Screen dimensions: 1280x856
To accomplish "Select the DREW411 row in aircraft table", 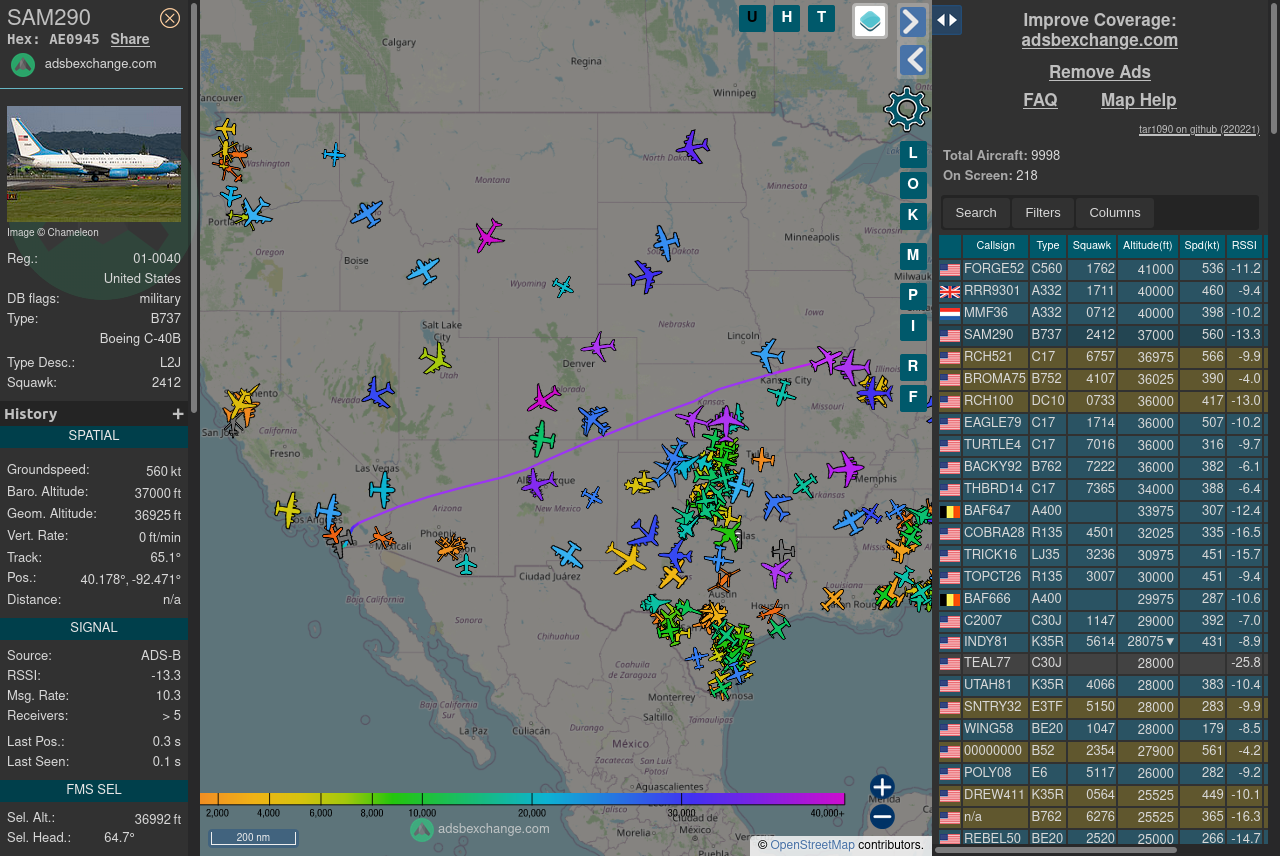I will pyautogui.click(x=1102, y=795).
